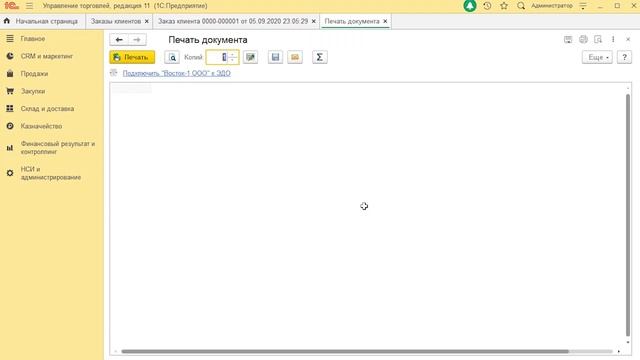Click the horizontal scrollbar under the preview
This screenshot has height=360, width=640.
tap(345, 351)
